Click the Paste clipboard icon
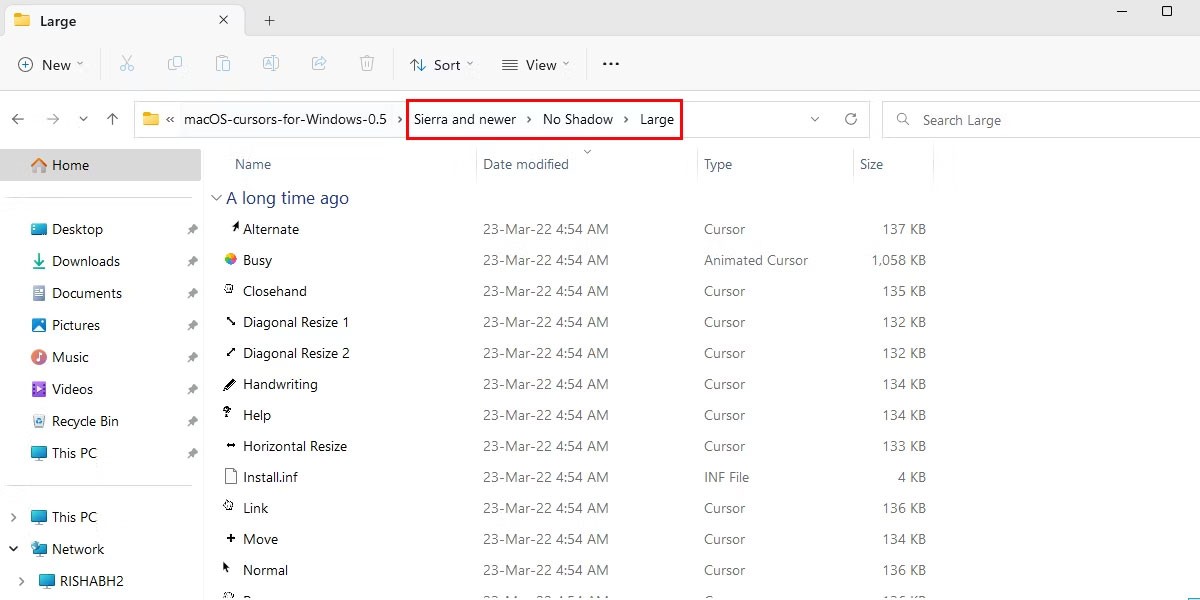The width and height of the screenshot is (1200, 600). 223,64
